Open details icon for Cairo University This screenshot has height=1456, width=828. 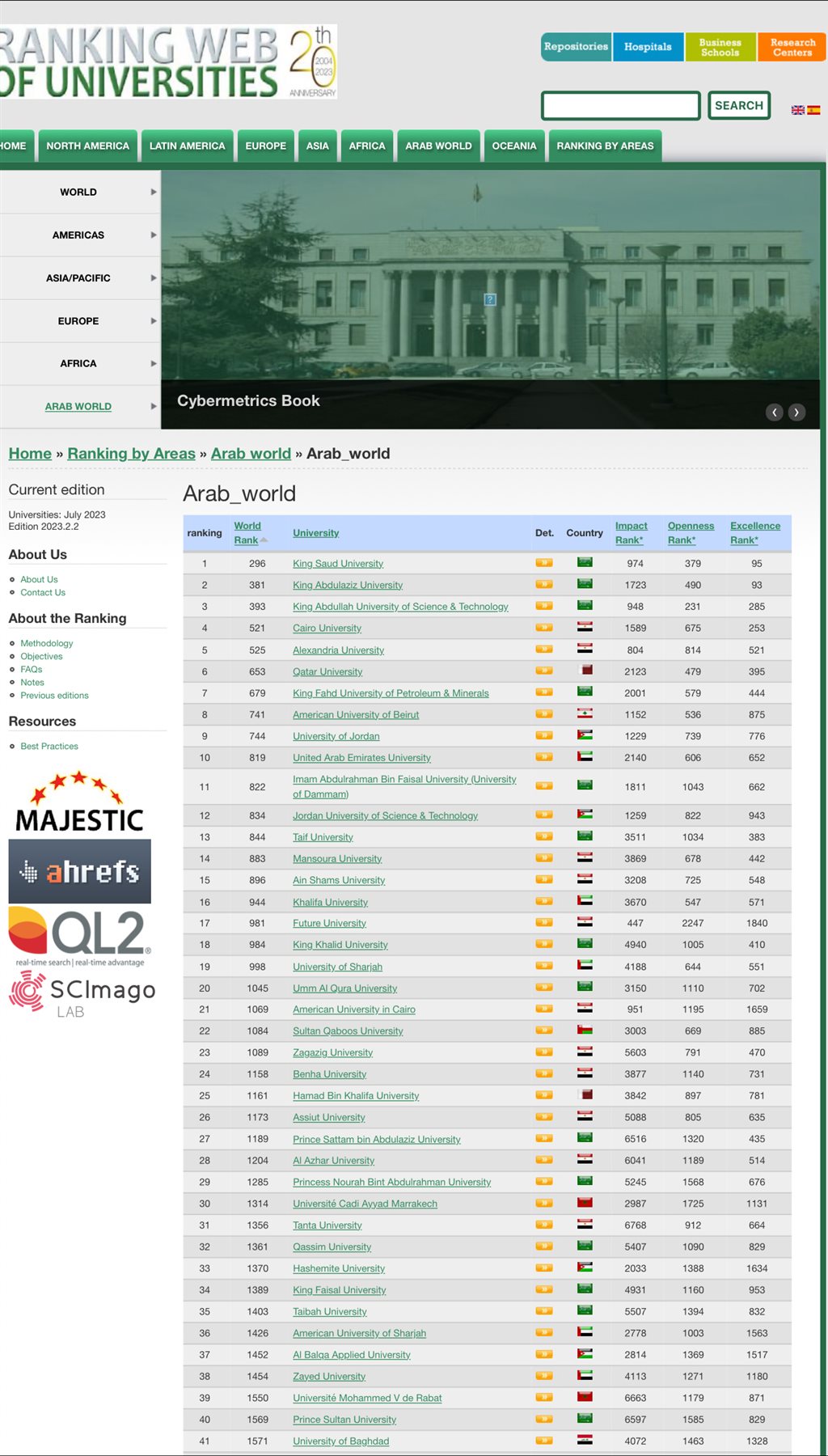click(x=544, y=627)
